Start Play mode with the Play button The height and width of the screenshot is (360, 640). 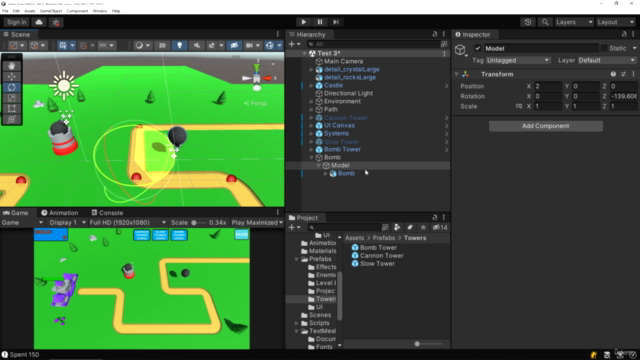(303, 22)
